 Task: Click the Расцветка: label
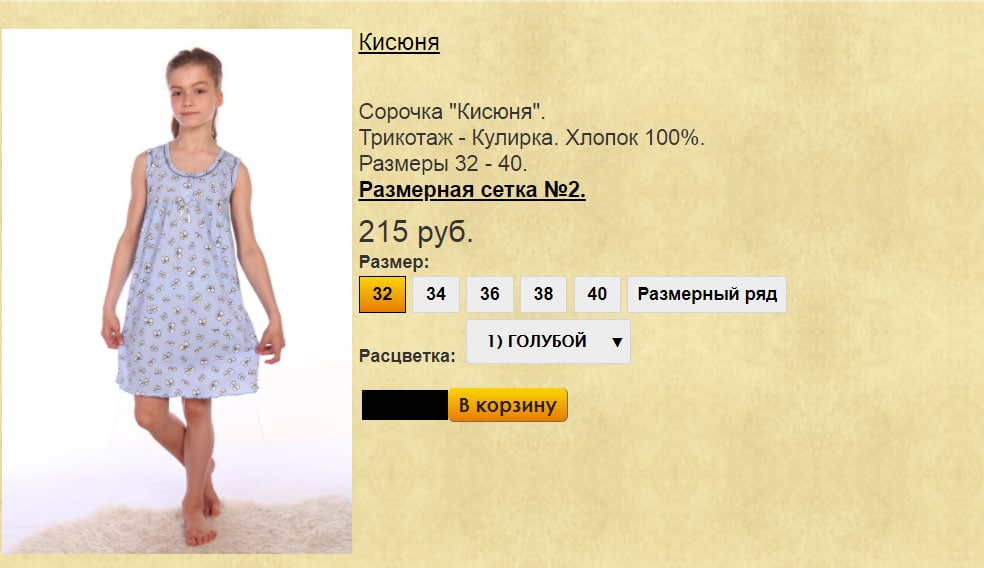[407, 356]
